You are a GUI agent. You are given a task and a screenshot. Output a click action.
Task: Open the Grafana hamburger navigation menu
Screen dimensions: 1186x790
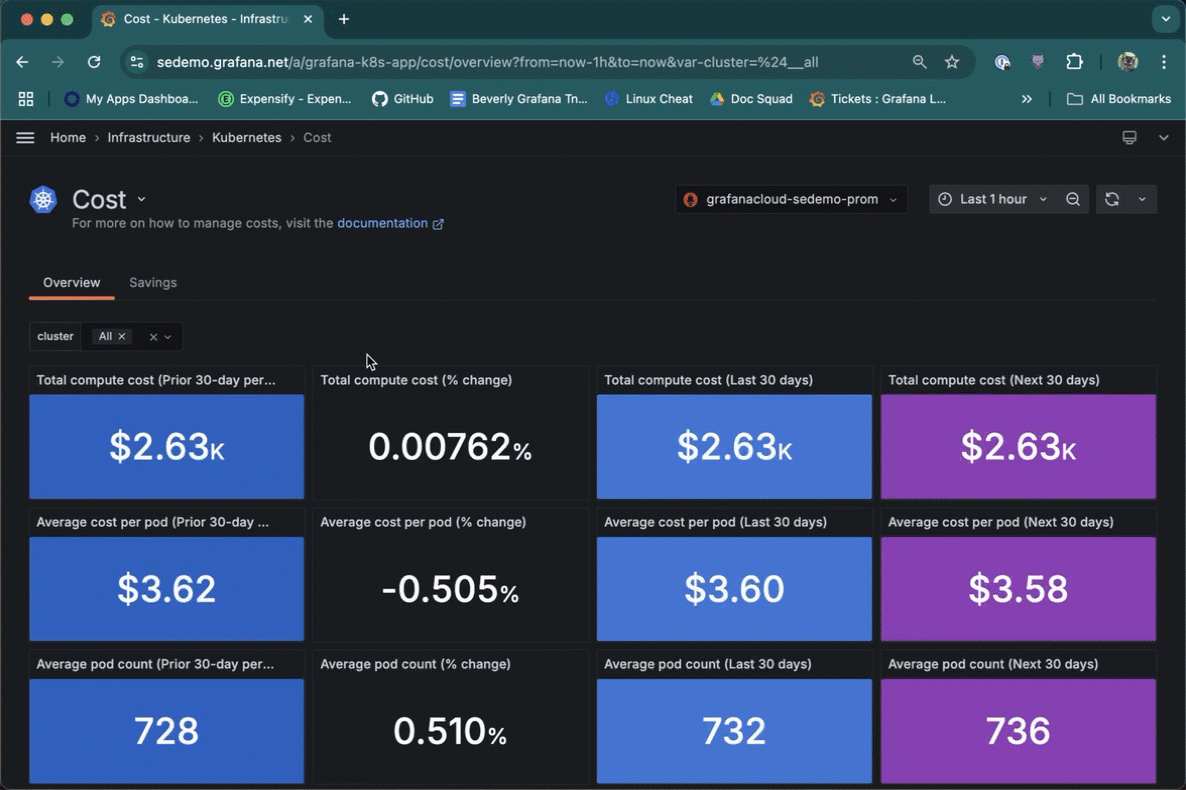pos(25,138)
